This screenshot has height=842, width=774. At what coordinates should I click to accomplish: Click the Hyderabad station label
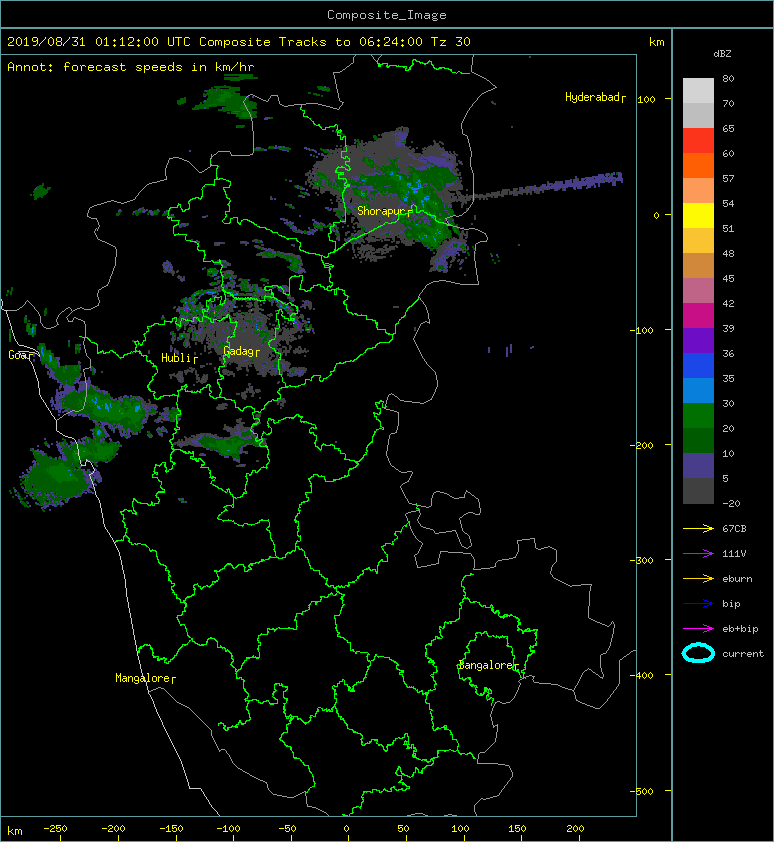[x=595, y=97]
